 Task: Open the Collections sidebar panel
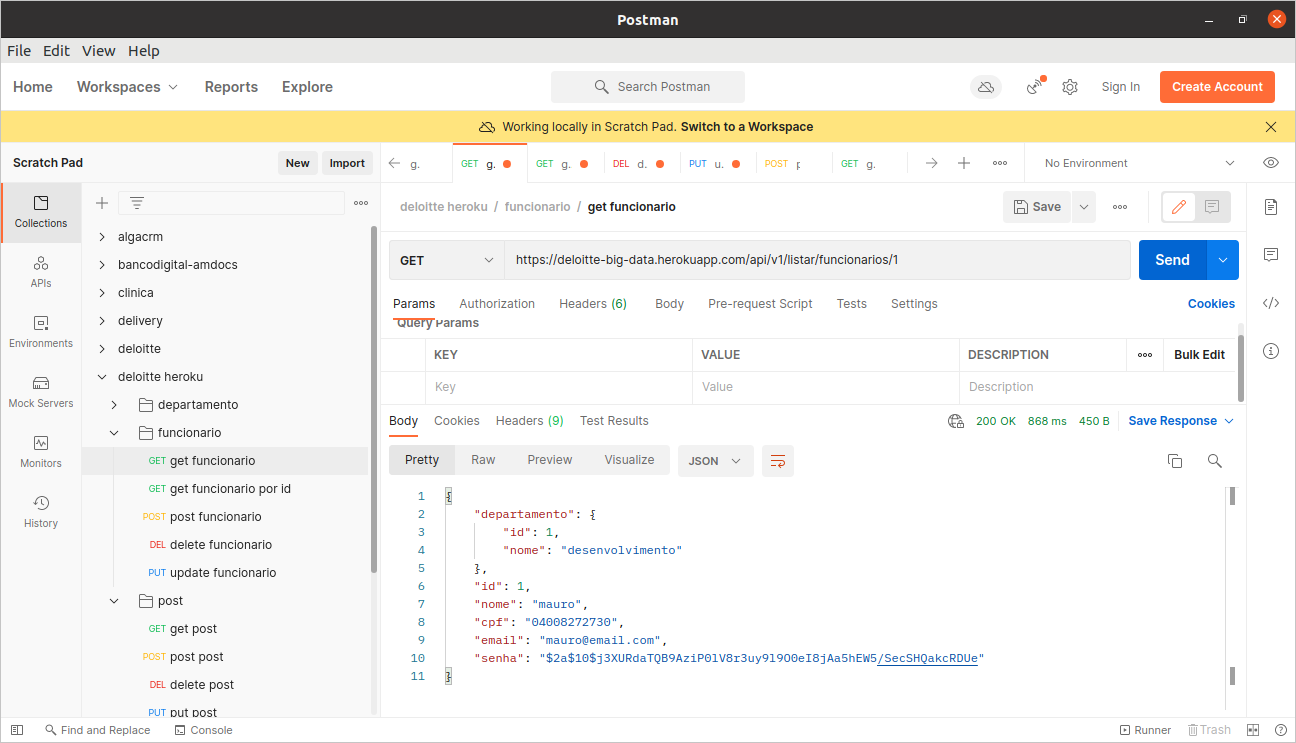(41, 212)
